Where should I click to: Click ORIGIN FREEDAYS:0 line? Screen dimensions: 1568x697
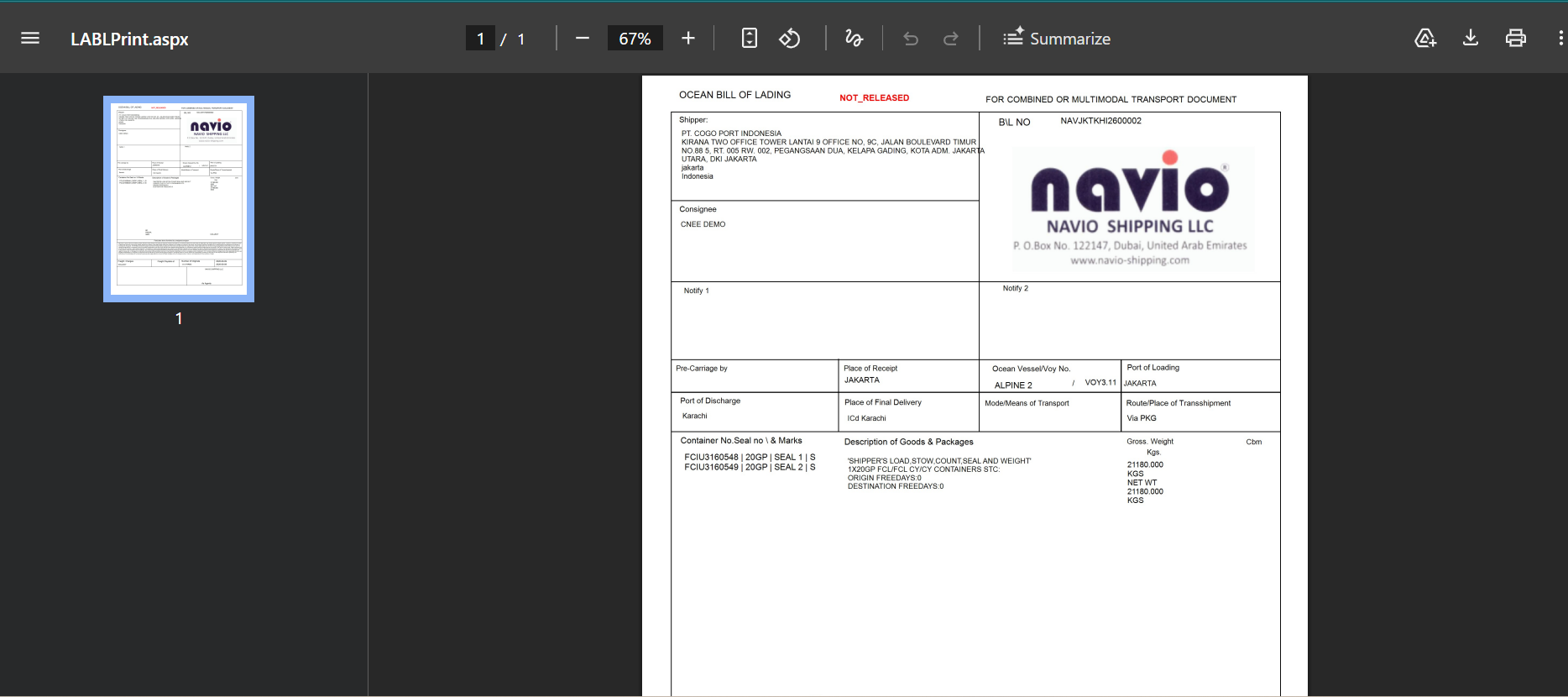(x=884, y=478)
